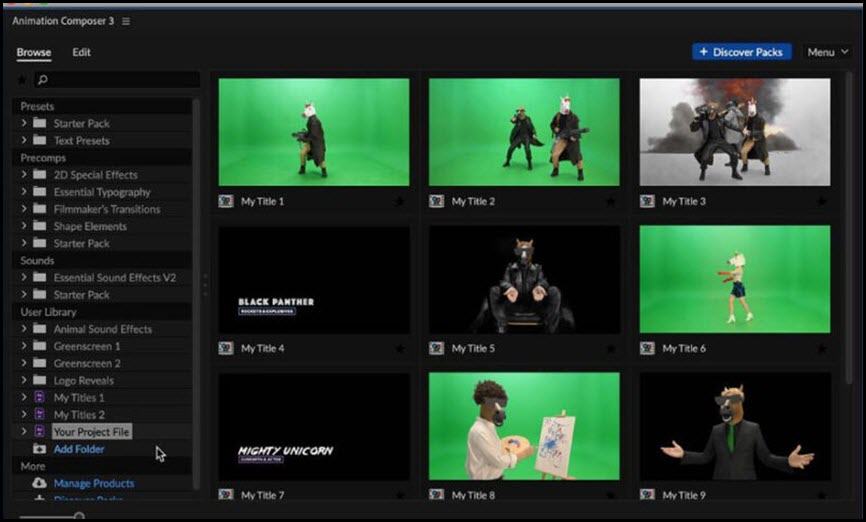This screenshot has height=522, width=866.
Task: Switch to the Edit tab
Action: 81,52
